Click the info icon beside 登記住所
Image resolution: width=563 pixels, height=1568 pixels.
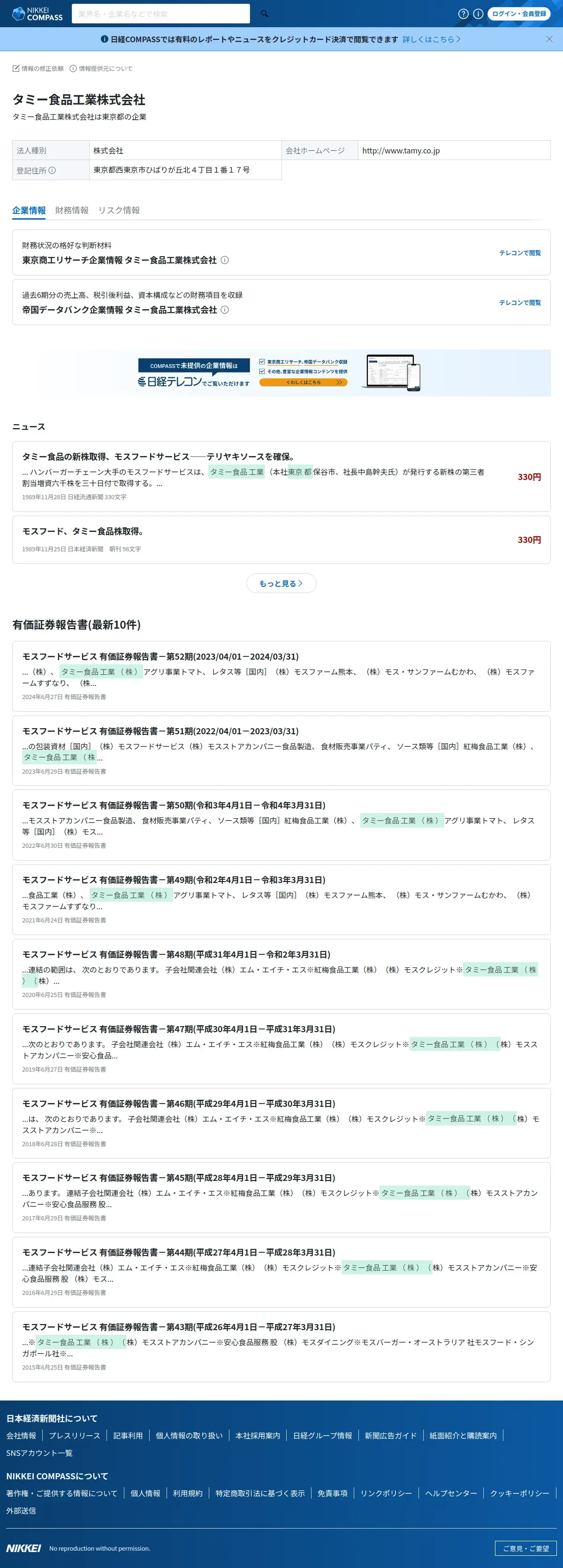pos(53,170)
